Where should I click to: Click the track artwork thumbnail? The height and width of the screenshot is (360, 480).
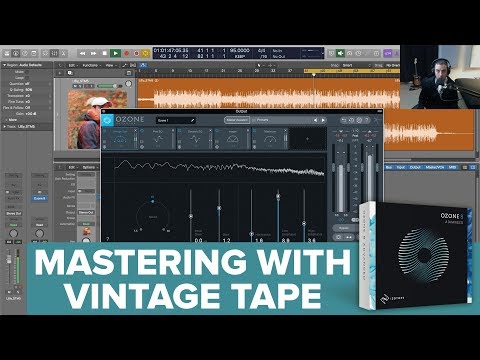pos(98,119)
